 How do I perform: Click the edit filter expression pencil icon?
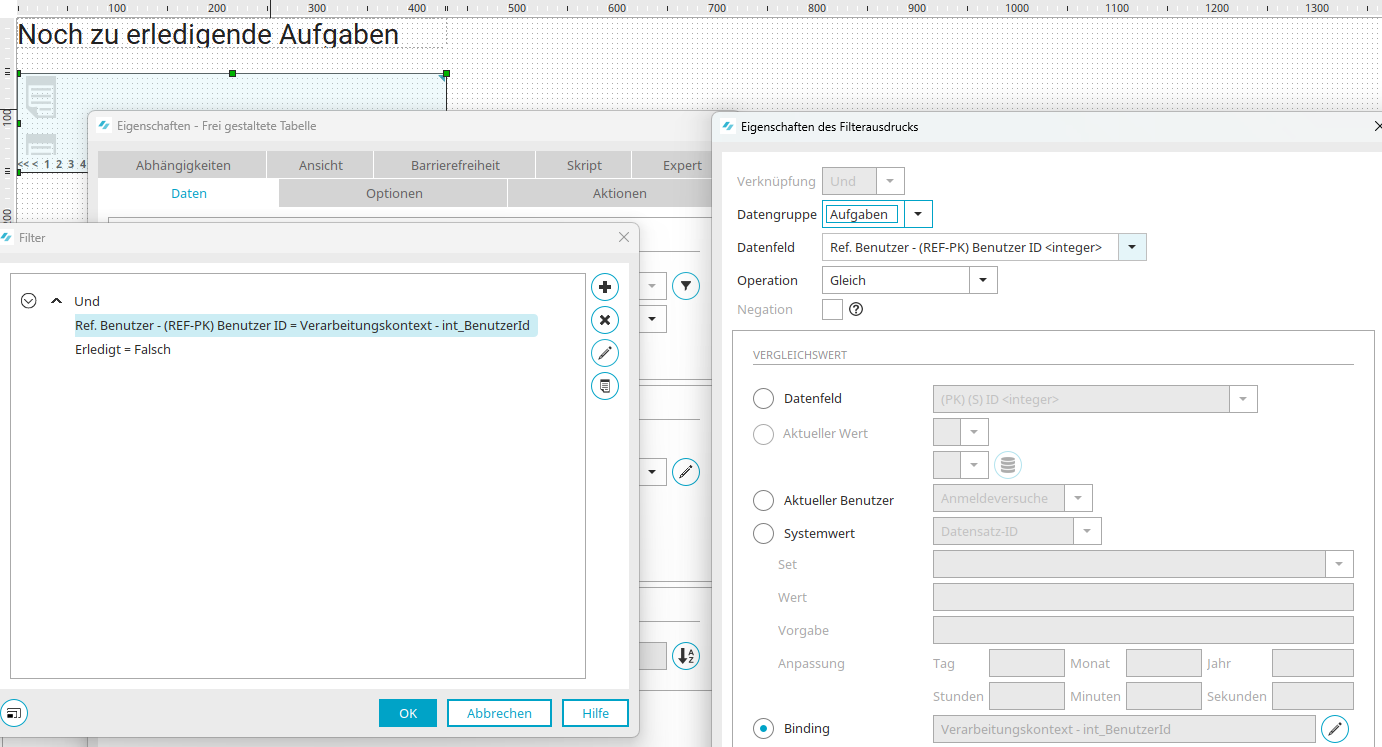pos(605,353)
